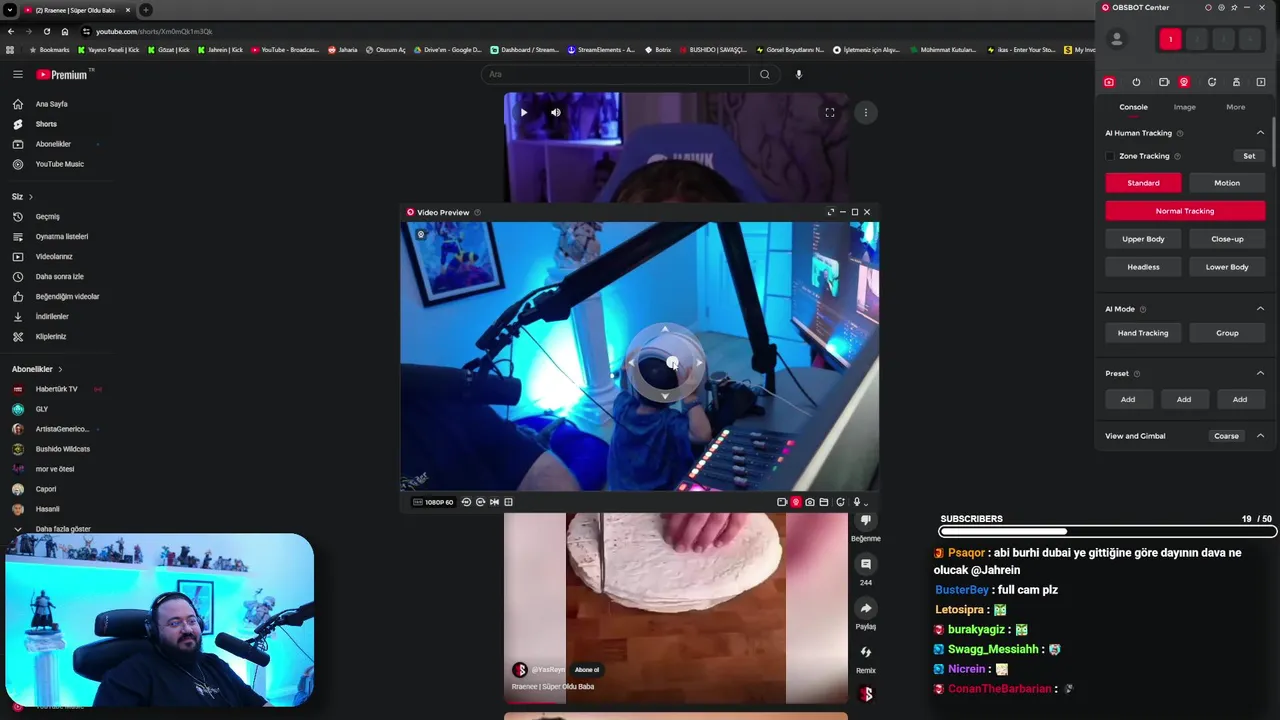Expand Daha fazla göster in subscriptions
1280x720 pixels.
[62, 529]
